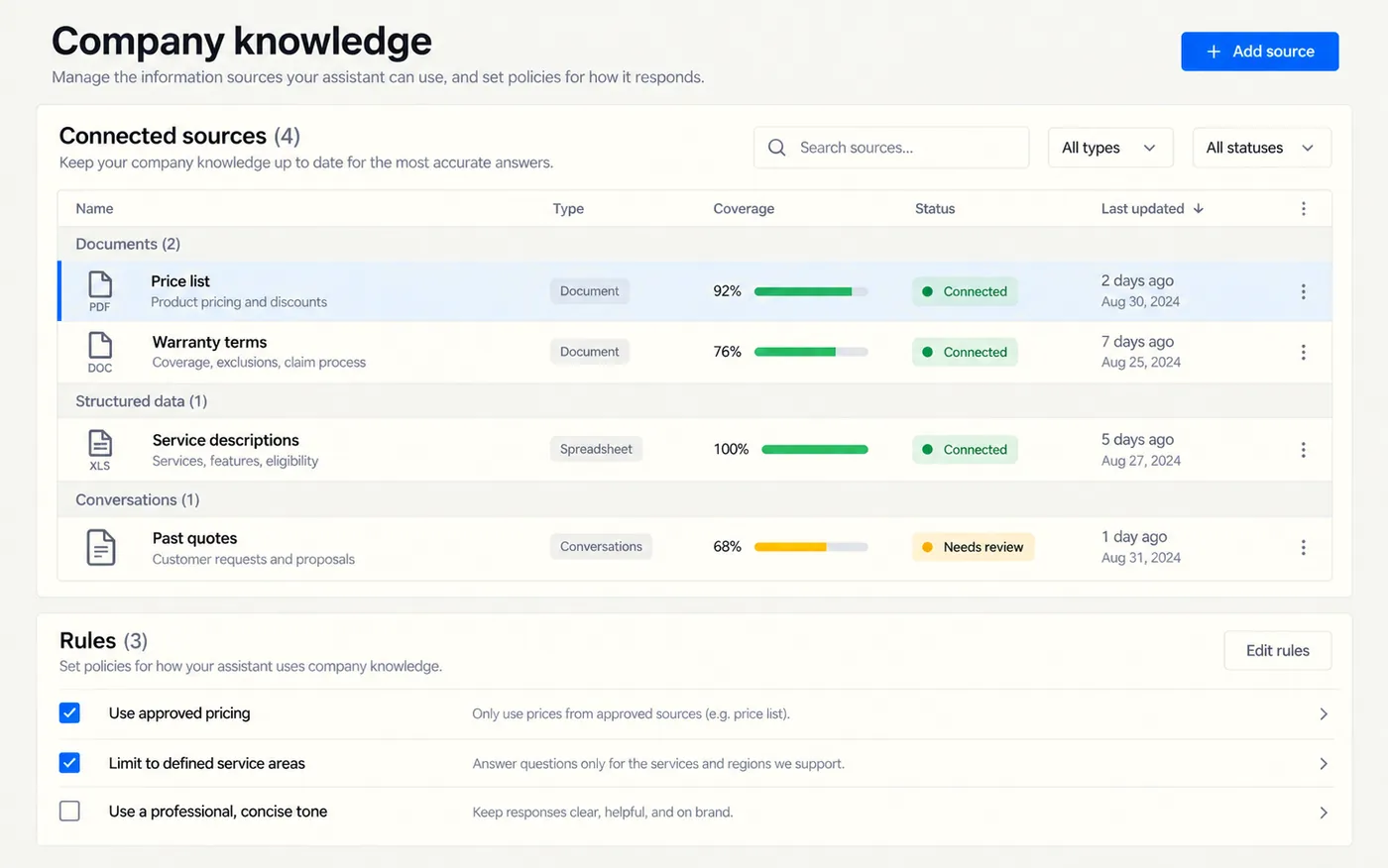Viewport: 1388px width, 868px height.
Task: Open the kebab menu for Service descriptions
Action: click(x=1303, y=450)
